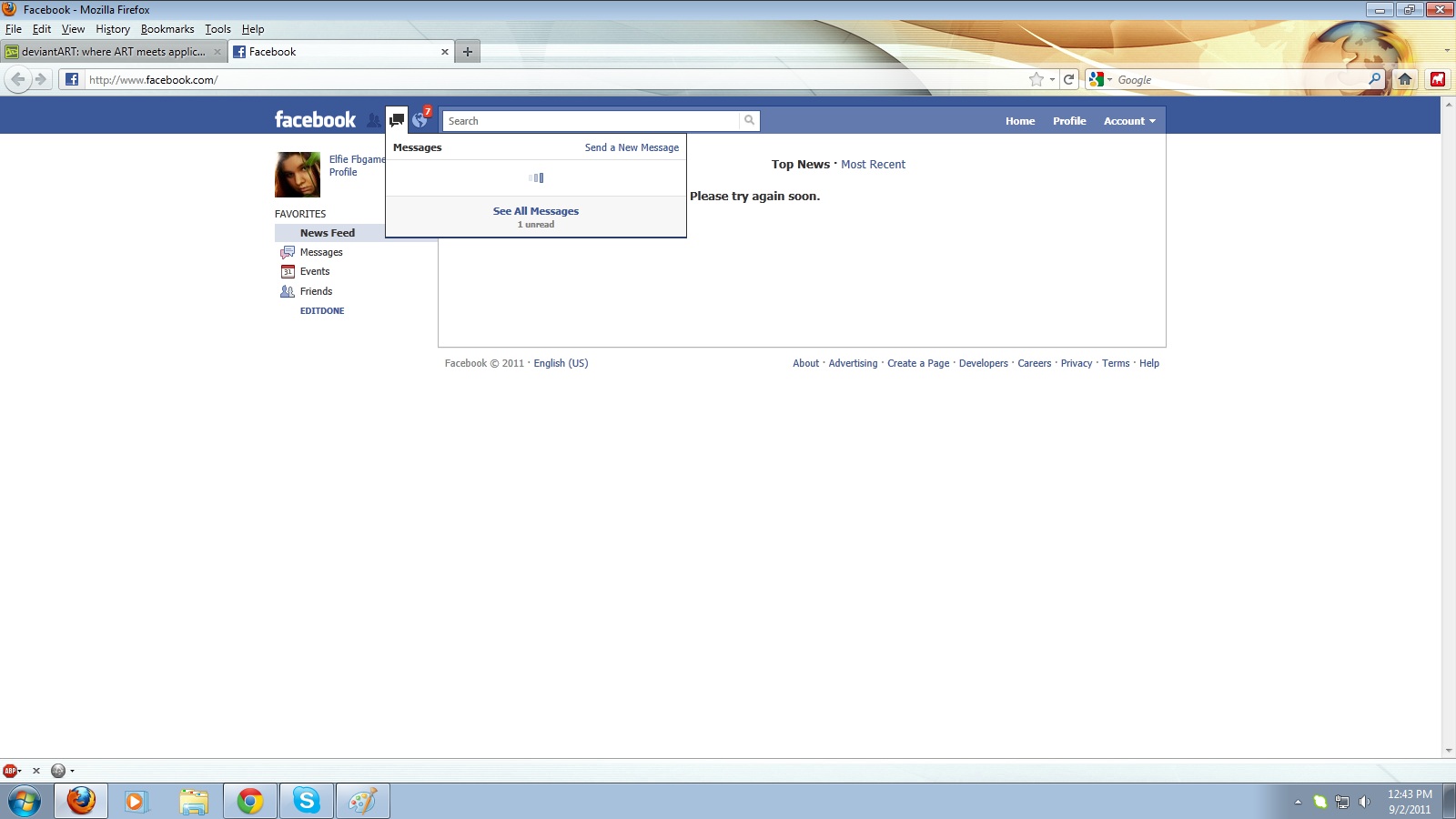Viewport: 1456px width, 819px height.
Task: Open the Account dropdown menu
Action: point(1129,121)
